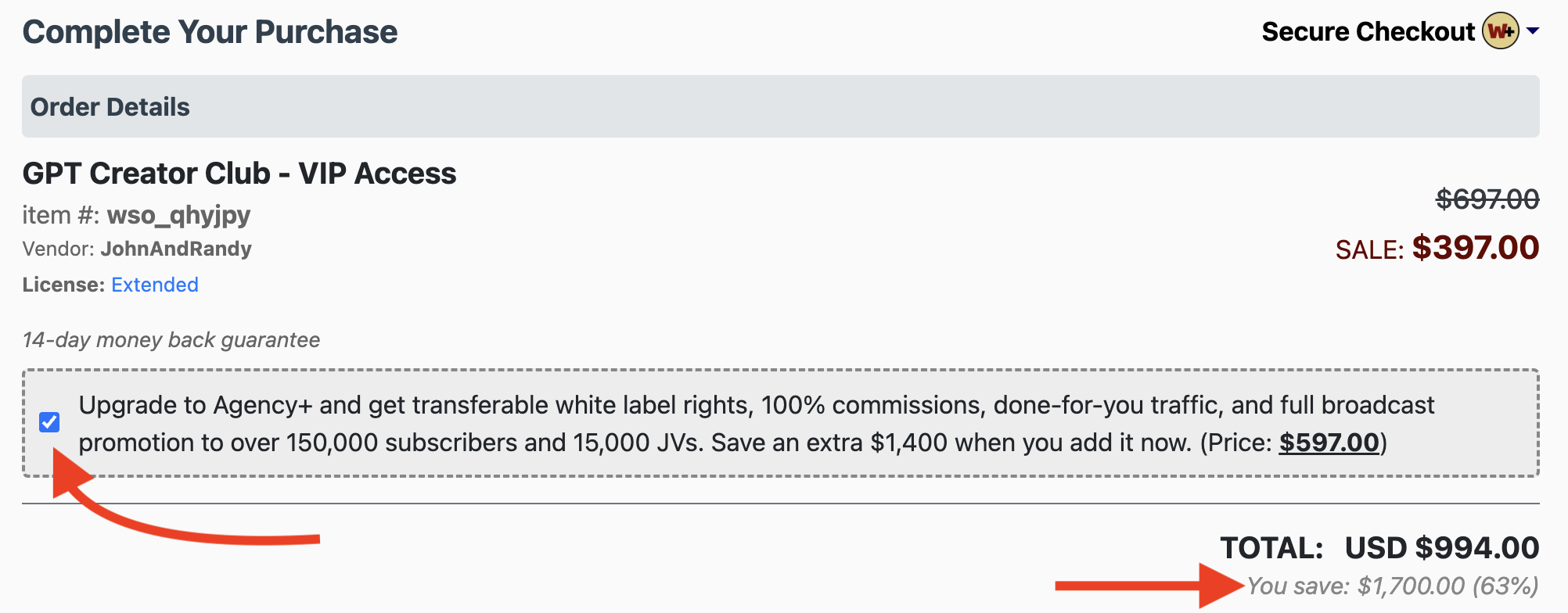Click the $397.00 sale price
Screen dimensions: 1568x613
pos(1475,248)
